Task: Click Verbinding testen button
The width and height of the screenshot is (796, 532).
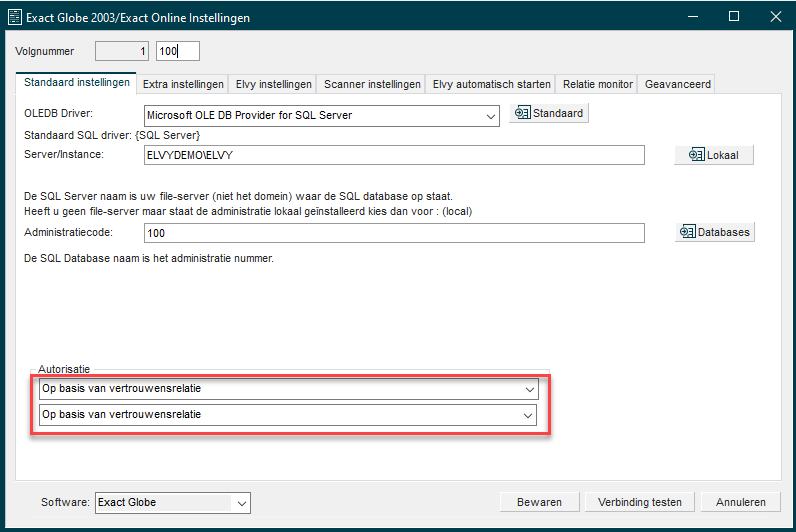Action: coord(640,502)
